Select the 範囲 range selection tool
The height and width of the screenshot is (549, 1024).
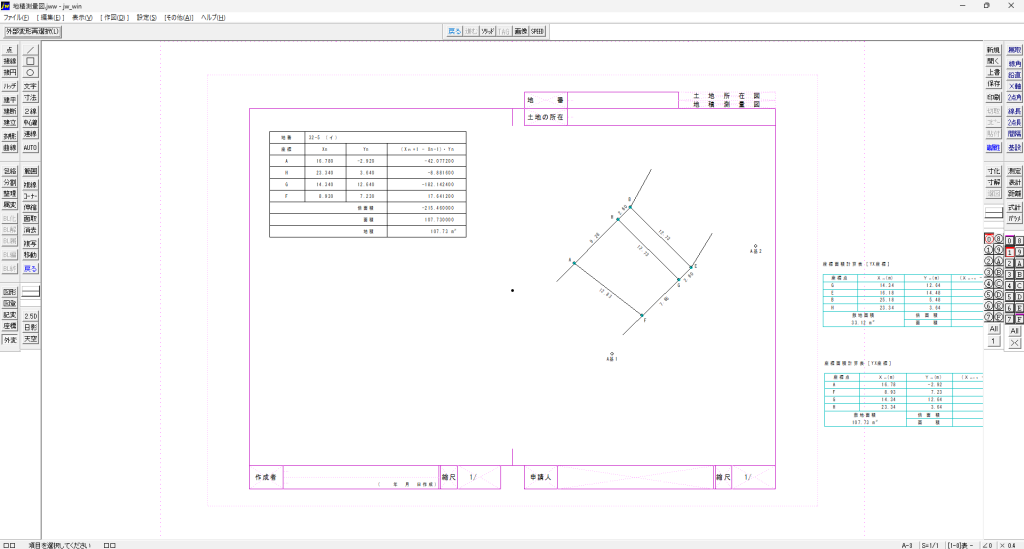click(x=30, y=171)
